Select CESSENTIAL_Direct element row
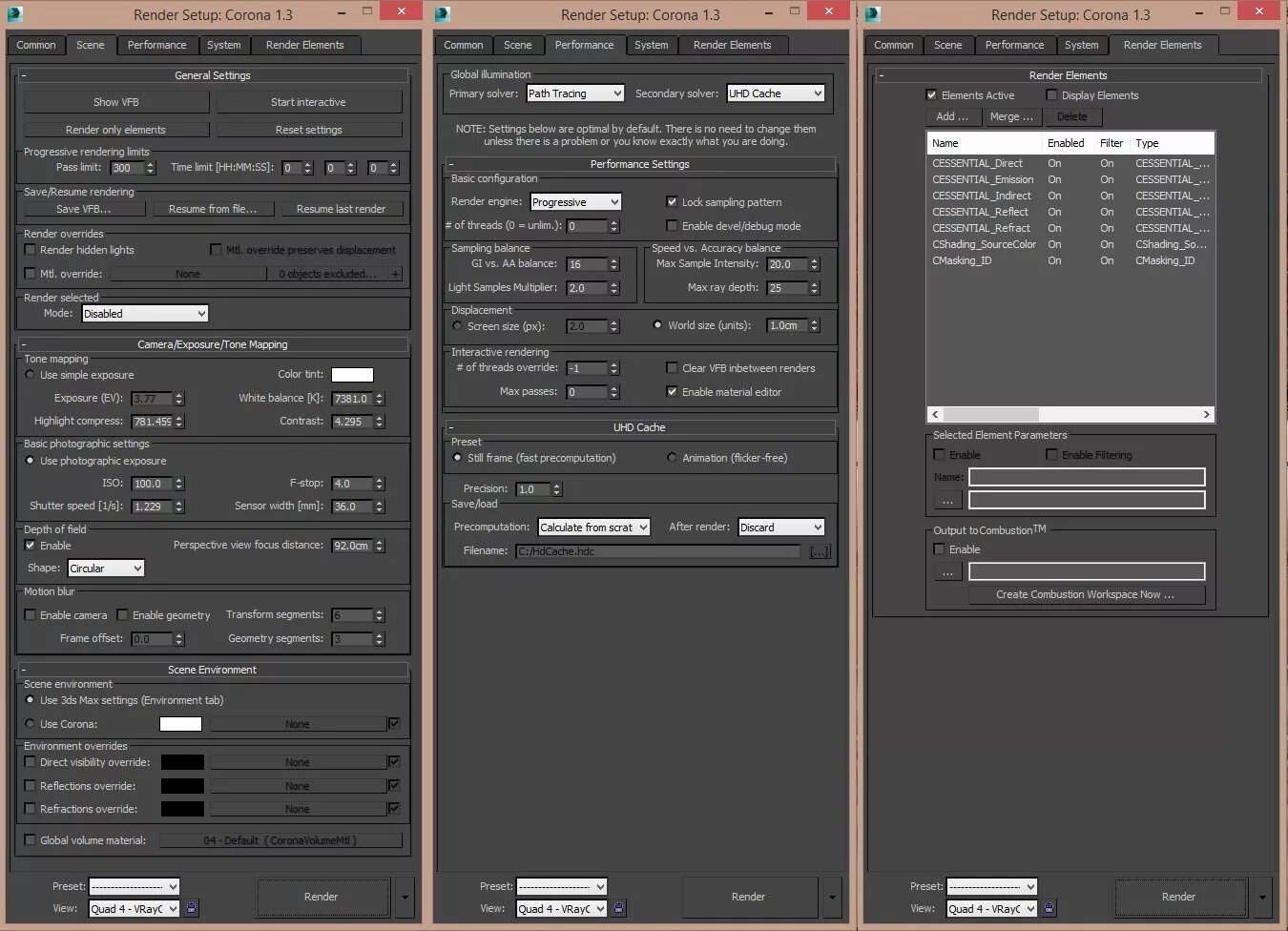Image resolution: width=1288 pixels, height=931 pixels. coord(1070,163)
